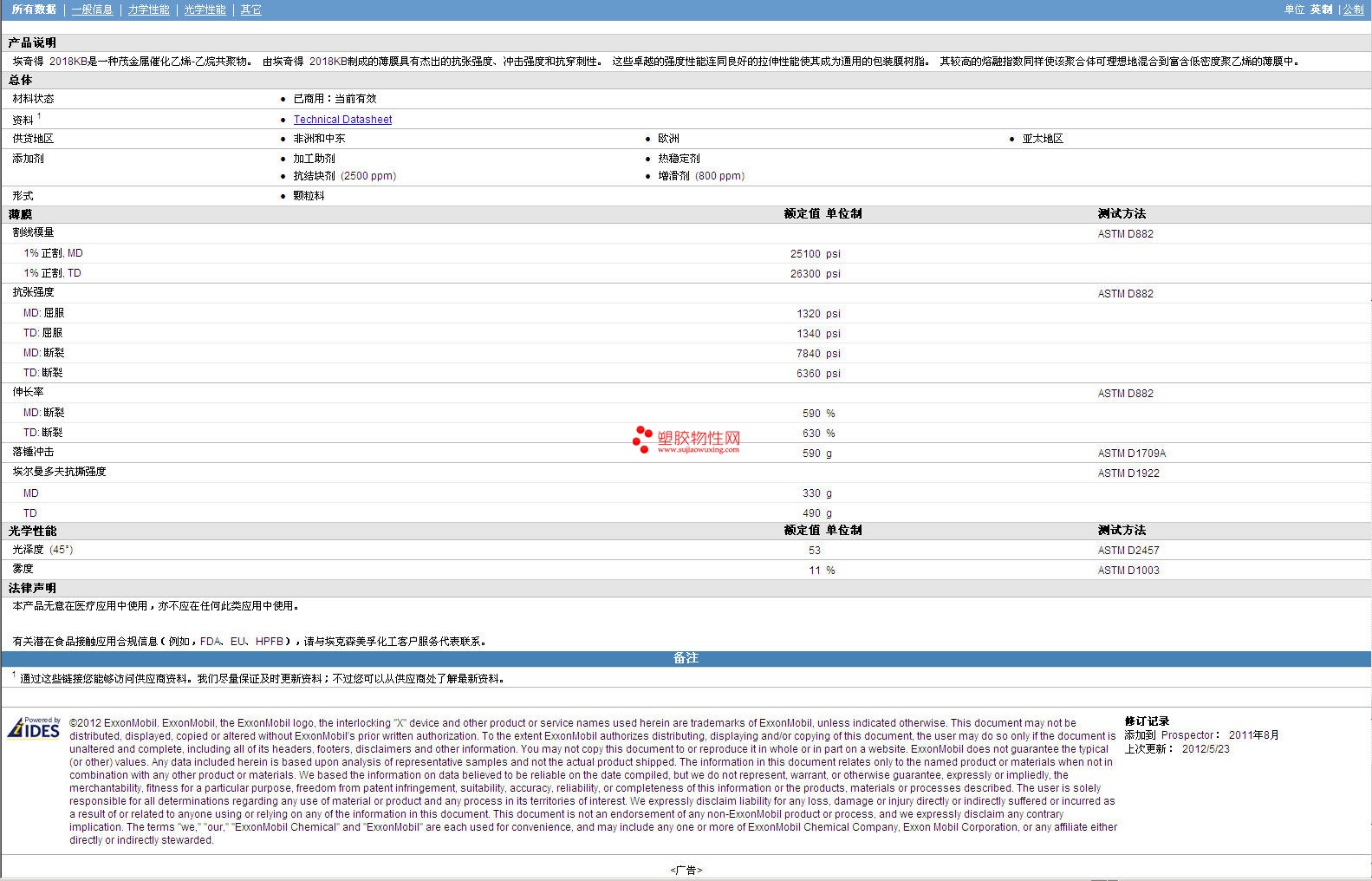This screenshot has height=881, width=1372.
Task: Click the 1320 psi tensile value
Action: pos(818,314)
